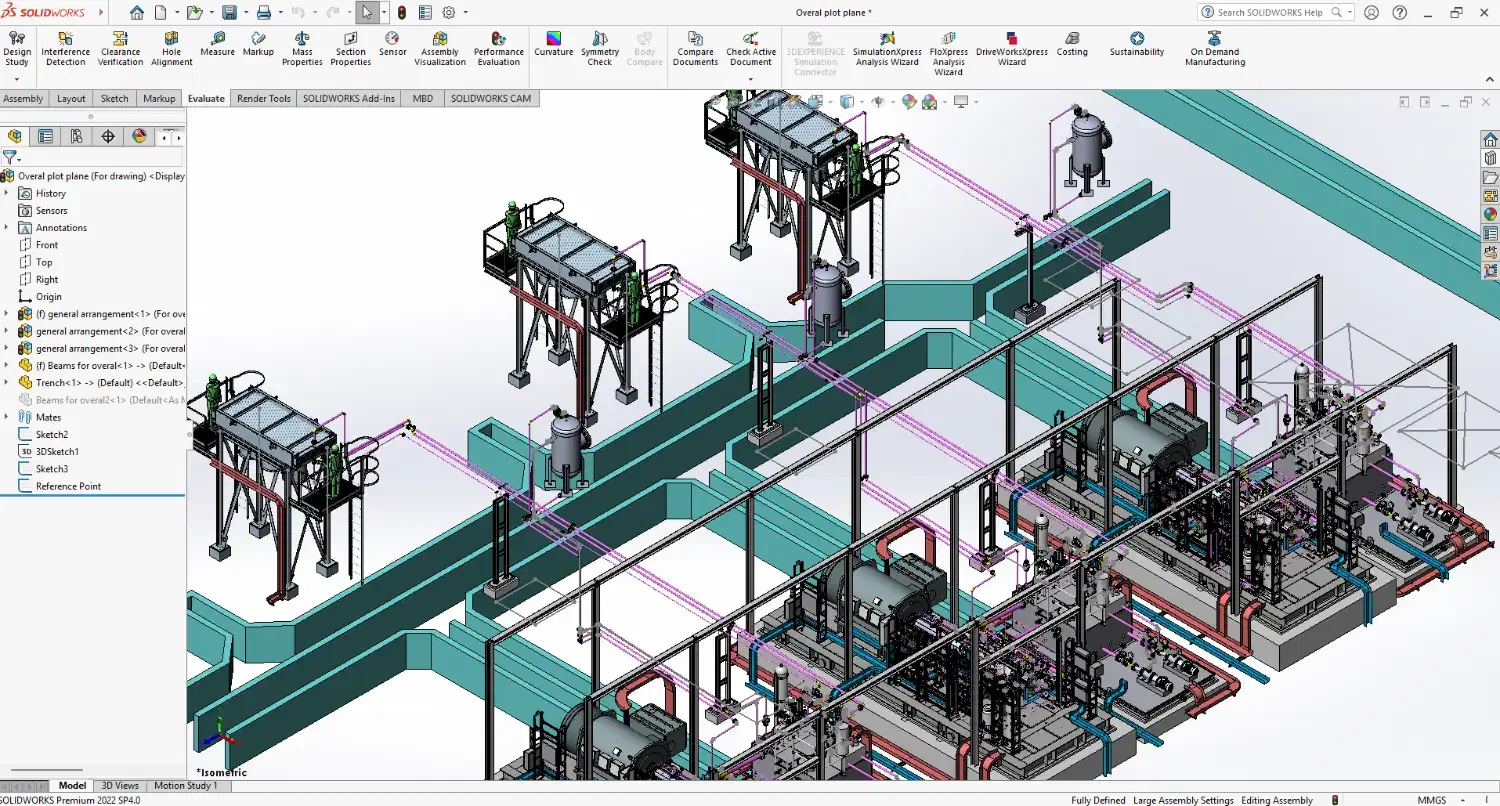
Task: Open the Design Study dropdown arrow
Action: (x=17, y=78)
